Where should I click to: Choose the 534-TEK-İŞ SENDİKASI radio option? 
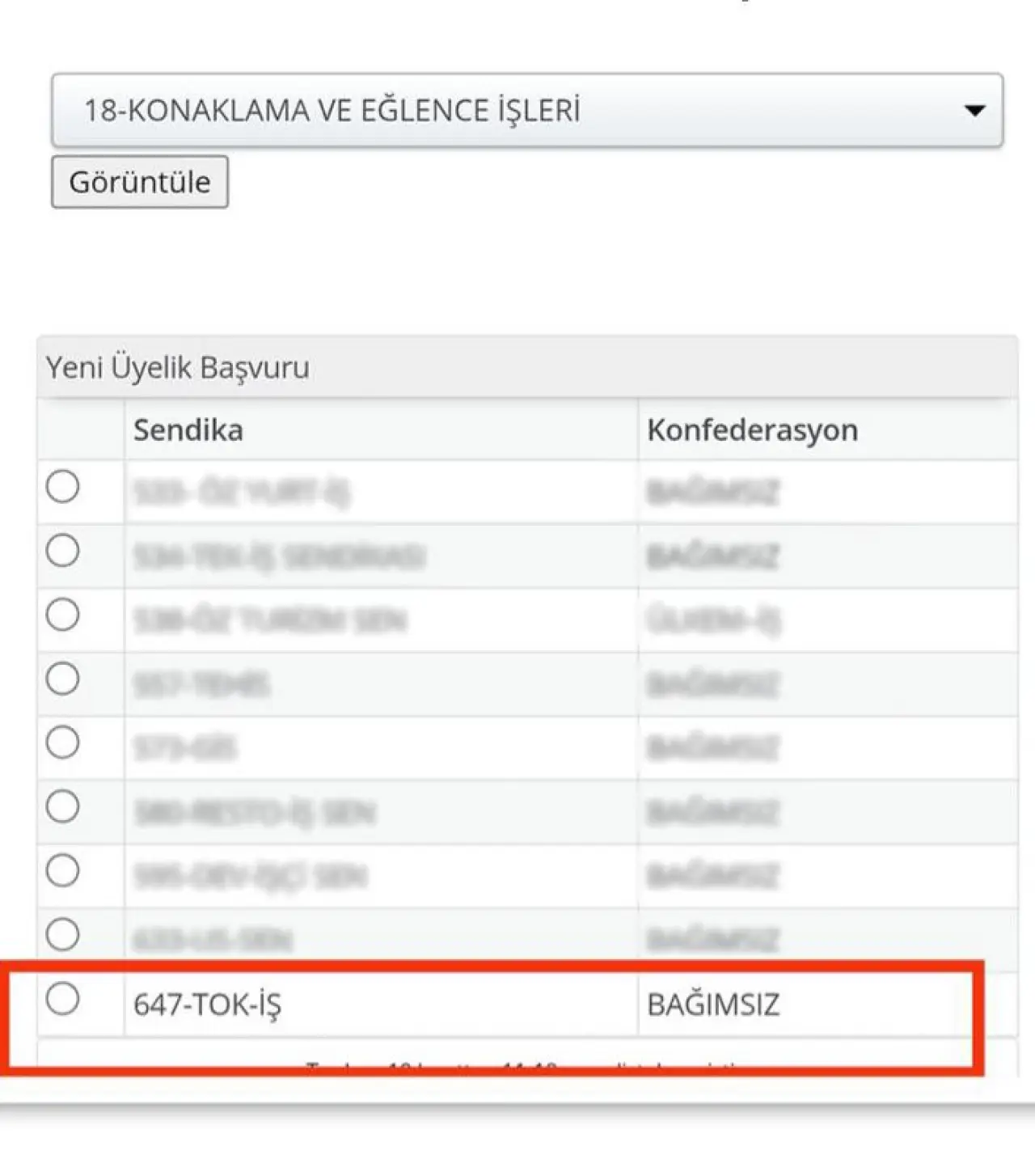(62, 551)
